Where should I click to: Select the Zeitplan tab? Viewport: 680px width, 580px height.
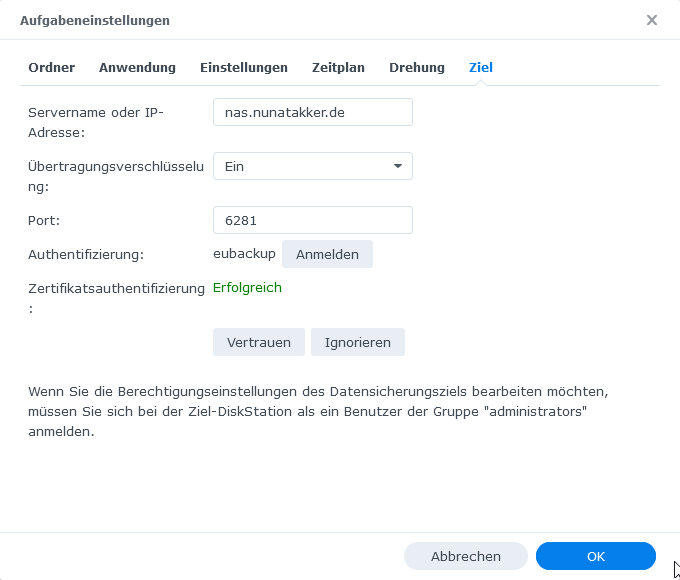(338, 68)
